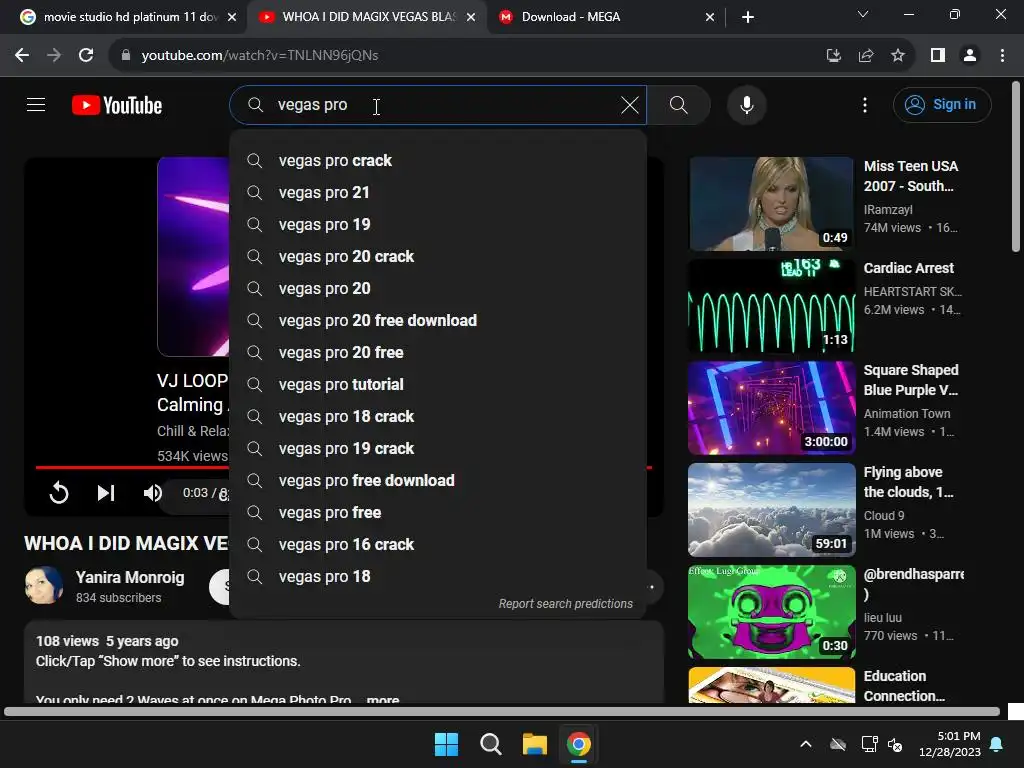
Task: Clear the search box with the X
Action: click(630, 104)
